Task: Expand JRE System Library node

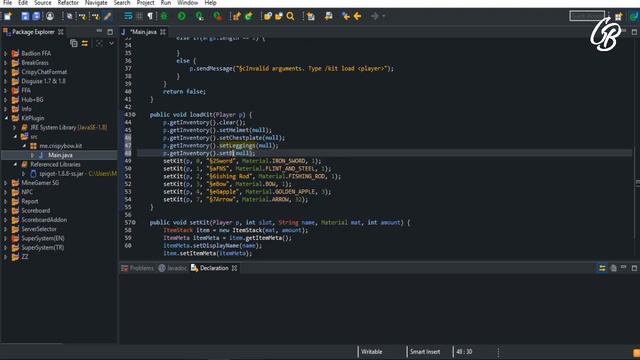Action: coord(15,127)
